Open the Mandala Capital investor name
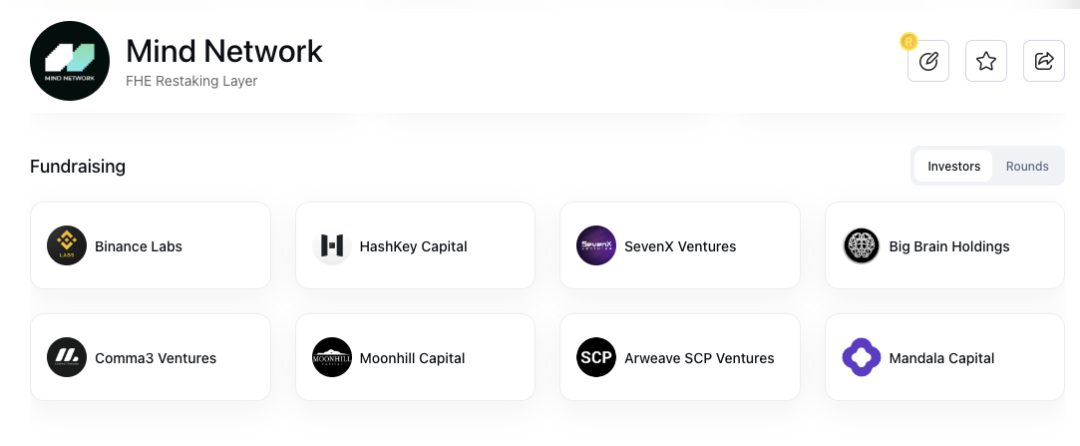The width and height of the screenshot is (1080, 446). point(942,358)
